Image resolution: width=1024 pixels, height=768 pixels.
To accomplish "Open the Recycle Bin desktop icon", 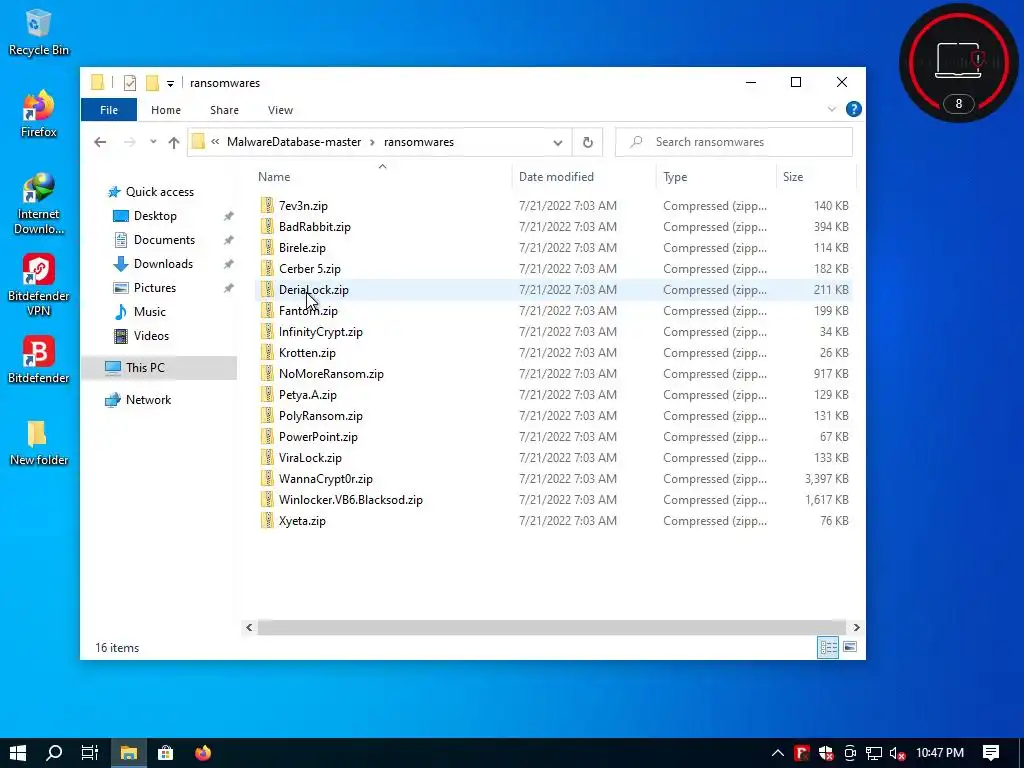I will point(38,33).
